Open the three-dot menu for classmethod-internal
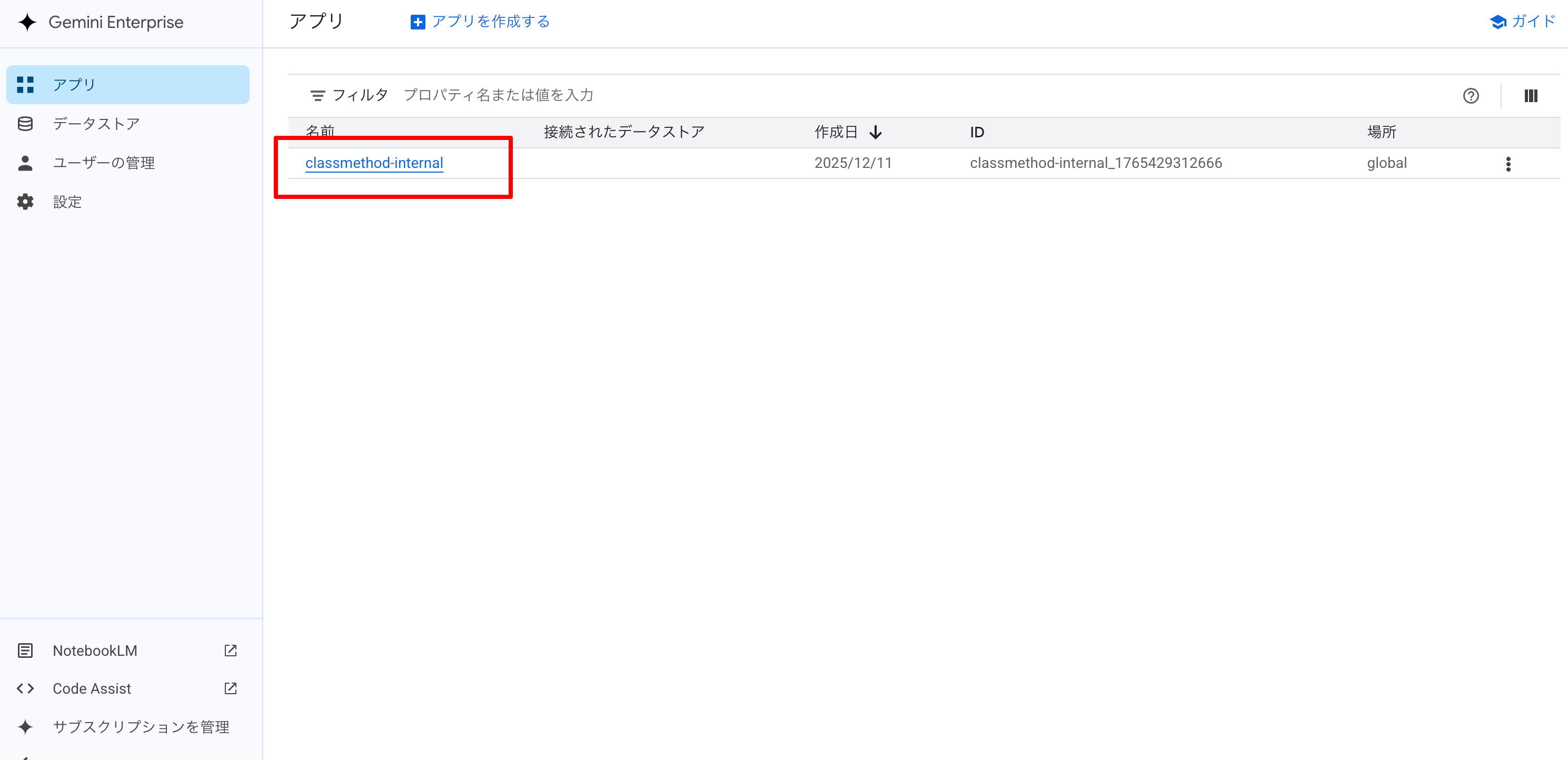The width and height of the screenshot is (1568, 760). 1508,164
